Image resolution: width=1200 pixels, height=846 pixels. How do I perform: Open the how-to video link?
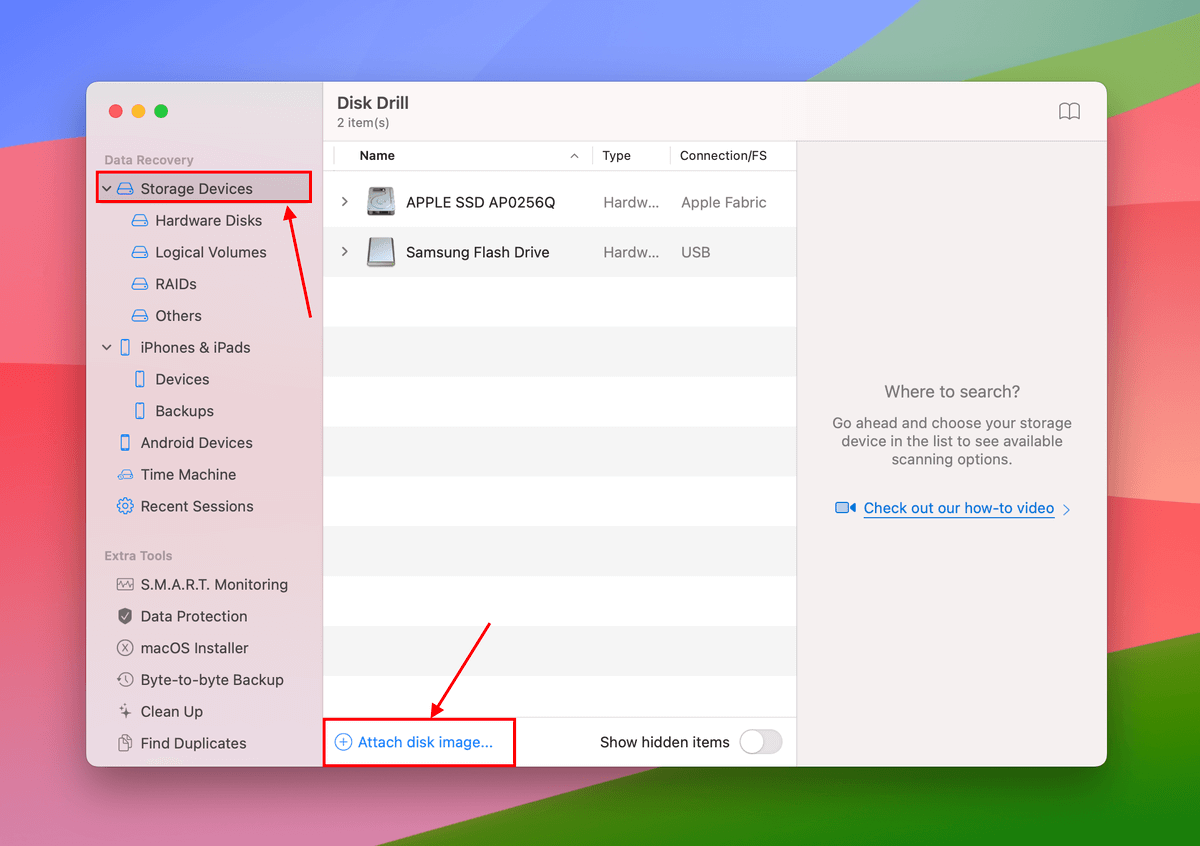[x=958, y=508]
